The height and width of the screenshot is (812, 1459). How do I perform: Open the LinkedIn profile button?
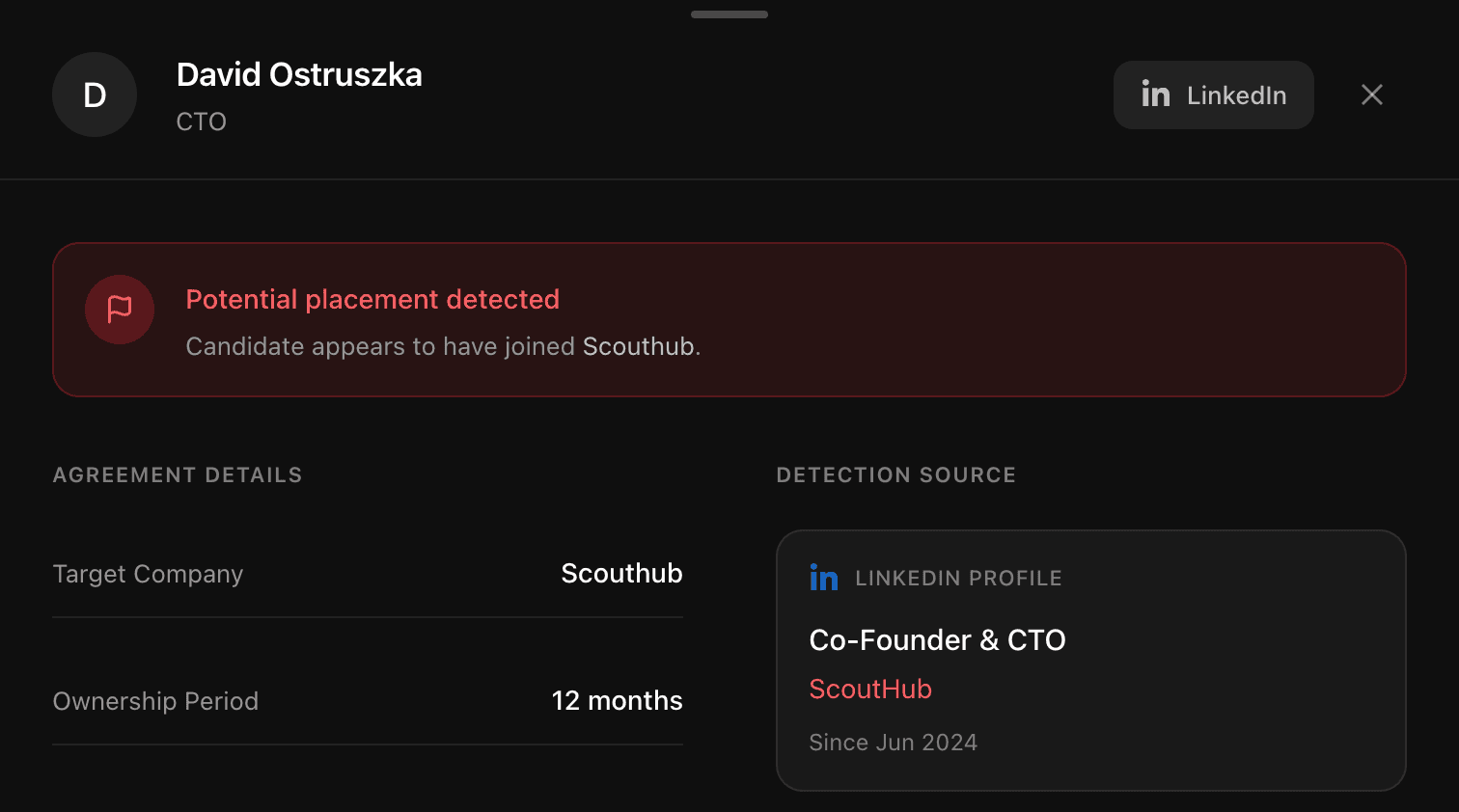point(1213,95)
